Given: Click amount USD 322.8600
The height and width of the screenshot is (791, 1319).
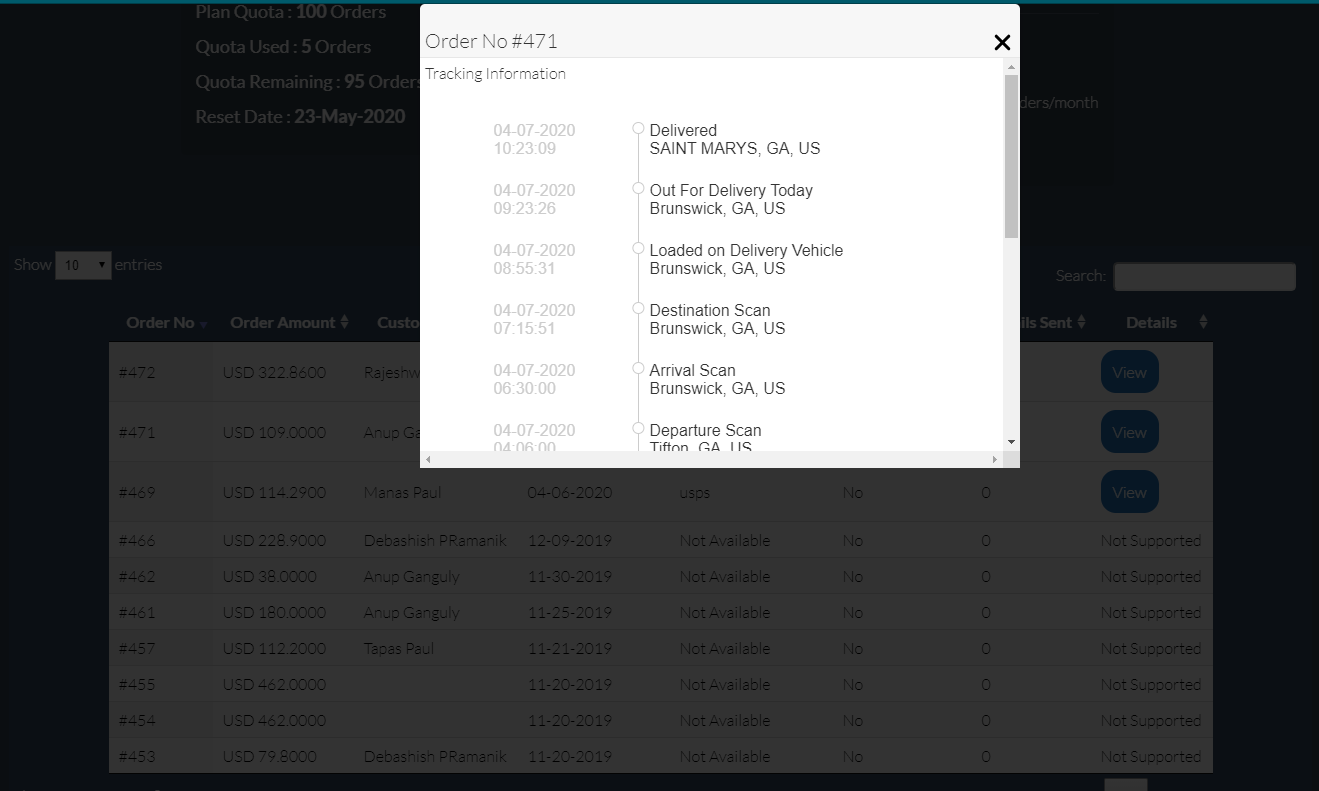Looking at the screenshot, I should point(275,372).
